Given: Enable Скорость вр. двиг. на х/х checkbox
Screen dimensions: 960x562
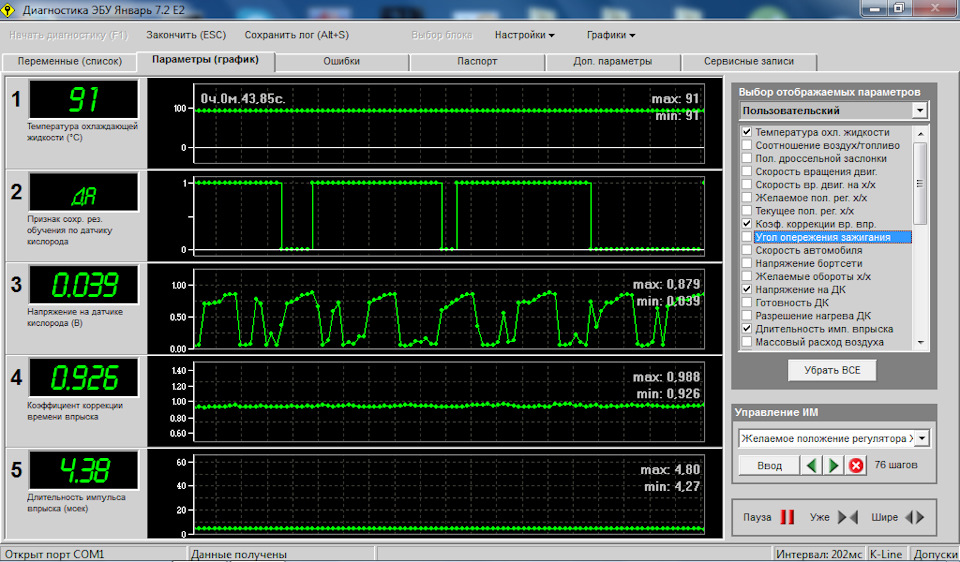Looking at the screenshot, I should tap(747, 184).
